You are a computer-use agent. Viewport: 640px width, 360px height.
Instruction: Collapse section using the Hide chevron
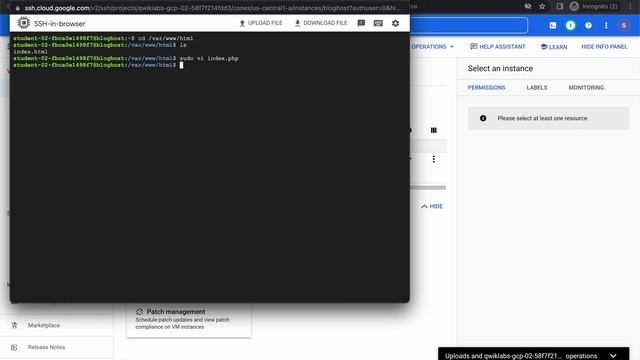pyautogui.click(x=432, y=206)
